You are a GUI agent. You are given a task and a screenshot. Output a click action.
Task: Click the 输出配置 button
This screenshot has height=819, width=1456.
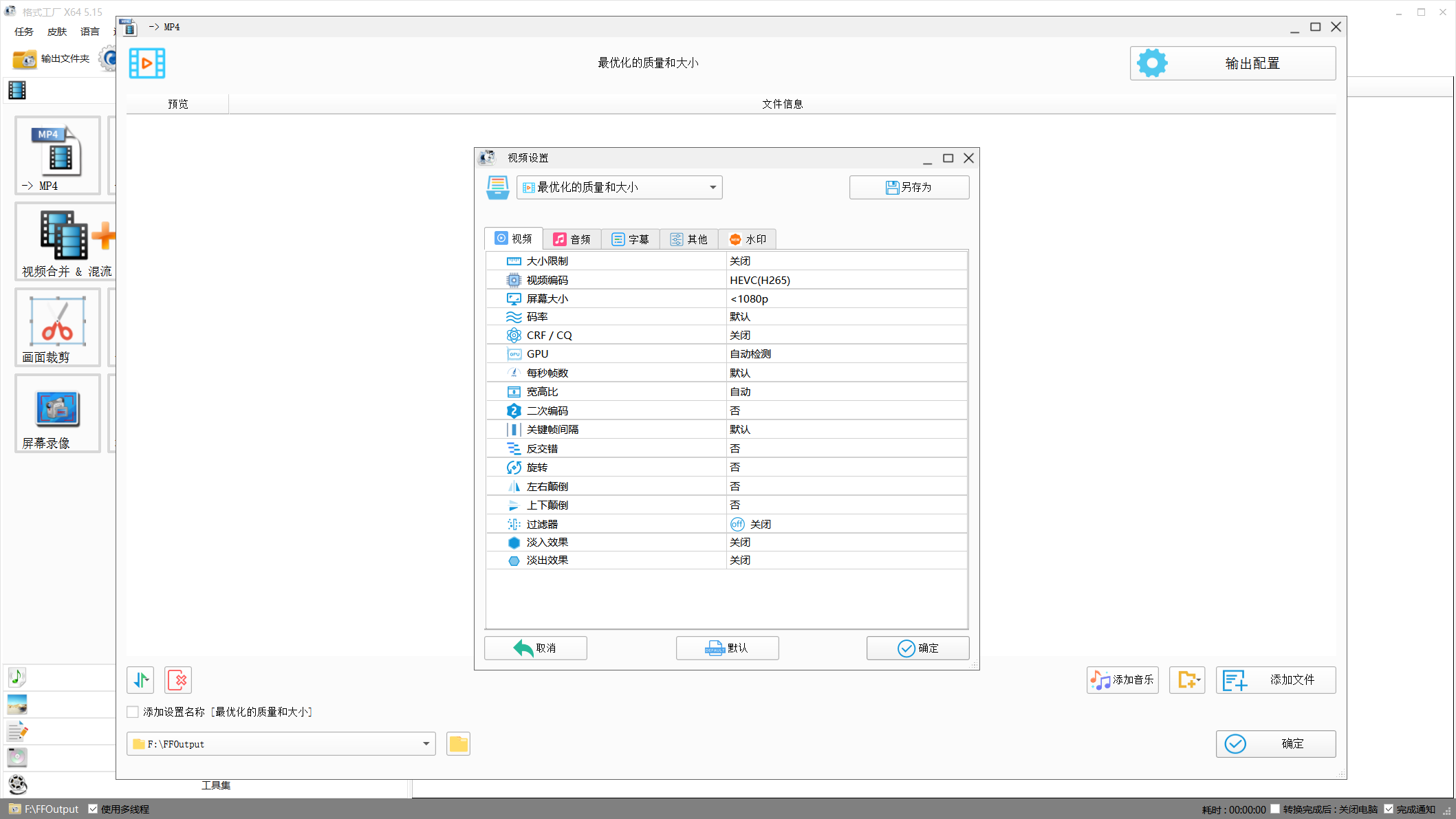point(1232,63)
